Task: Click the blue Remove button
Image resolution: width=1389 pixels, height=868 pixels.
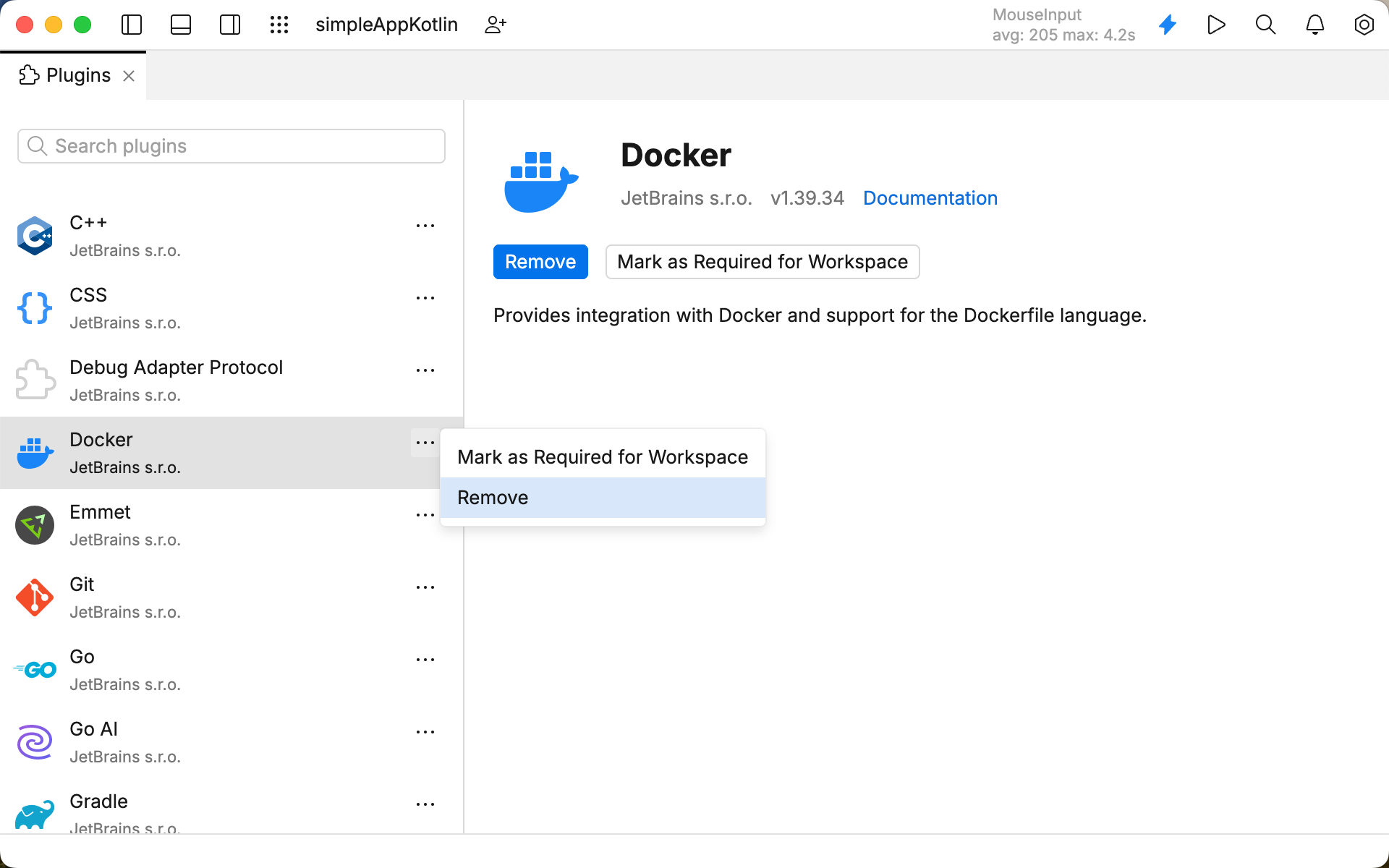Action: pos(540,262)
